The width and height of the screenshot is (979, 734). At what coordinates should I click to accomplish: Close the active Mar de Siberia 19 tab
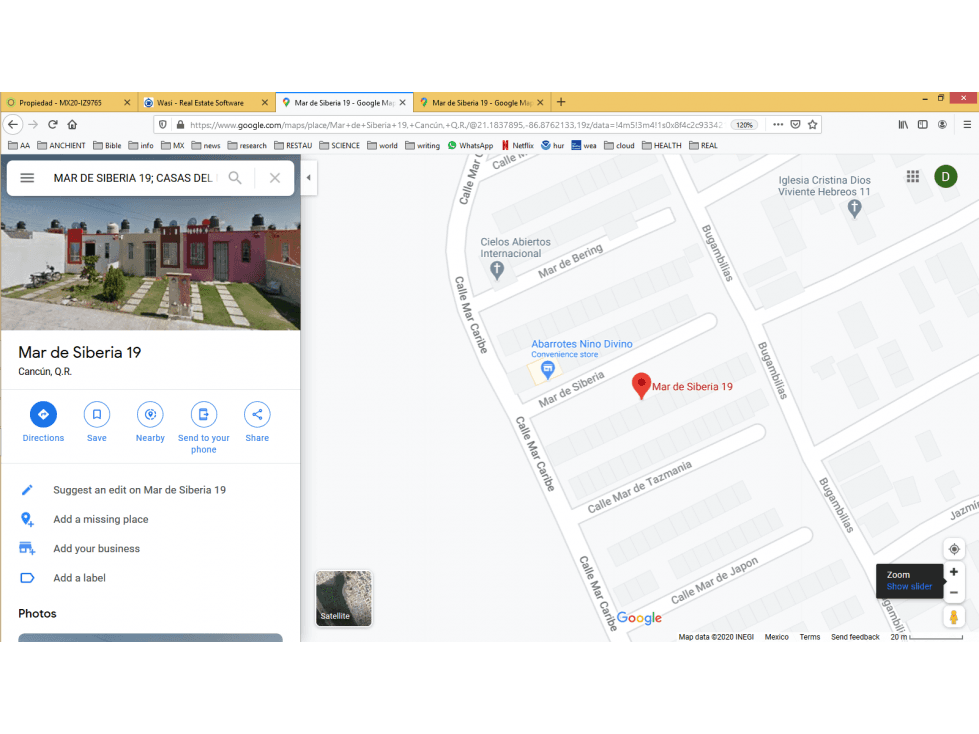(x=403, y=103)
